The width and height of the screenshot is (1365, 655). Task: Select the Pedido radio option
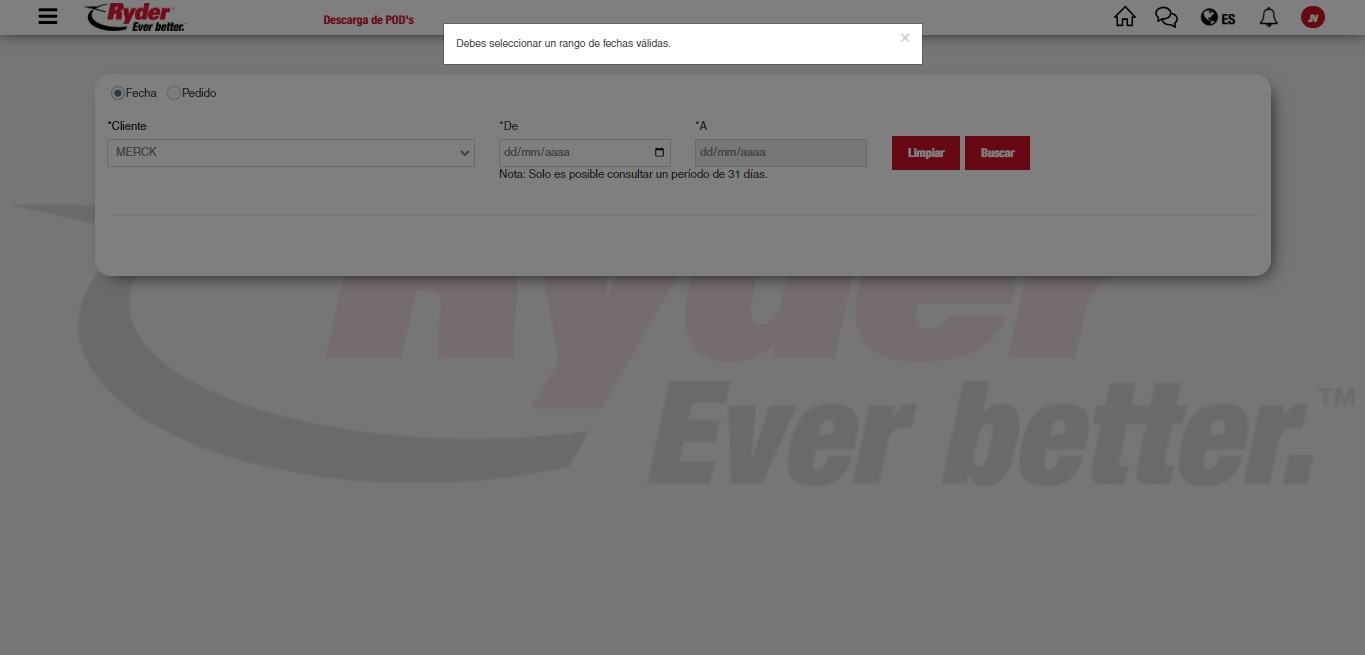click(174, 93)
